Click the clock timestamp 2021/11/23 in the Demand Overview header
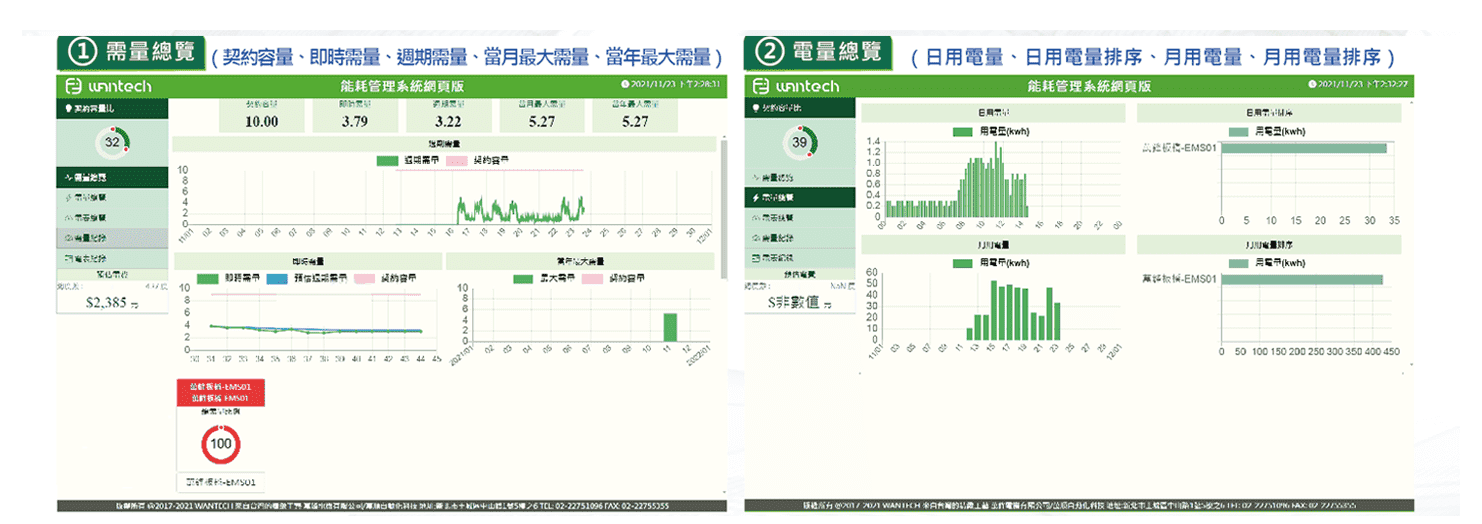1482x524 pixels. tap(669, 84)
